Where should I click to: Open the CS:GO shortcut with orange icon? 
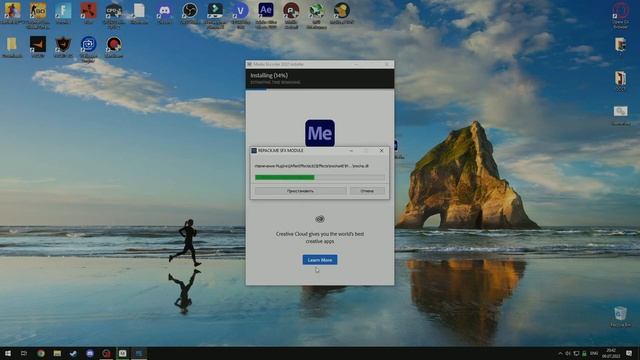click(x=38, y=11)
